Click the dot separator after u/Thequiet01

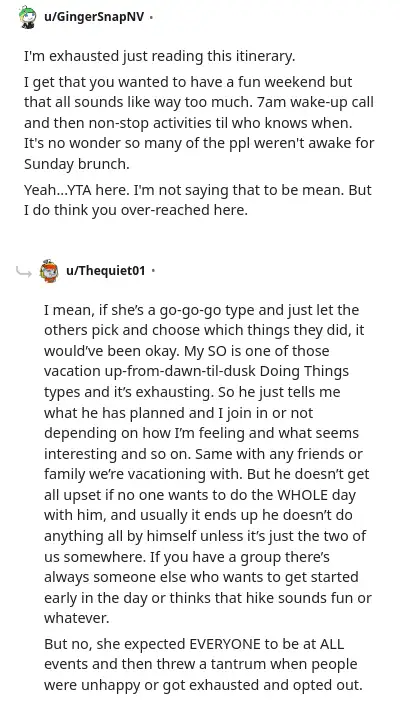point(153,271)
